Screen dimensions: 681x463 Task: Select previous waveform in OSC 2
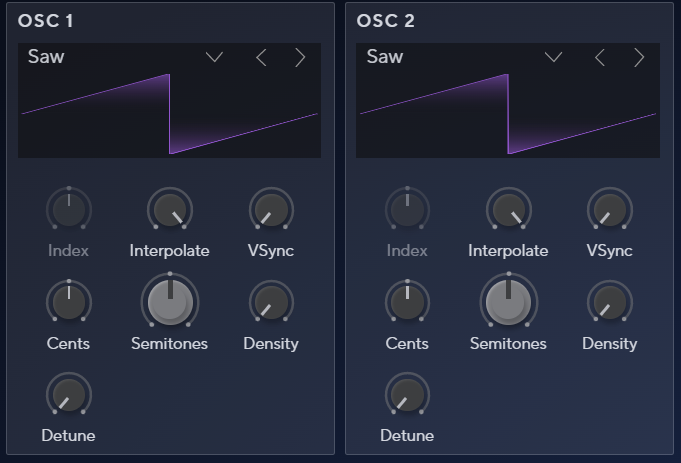point(600,57)
